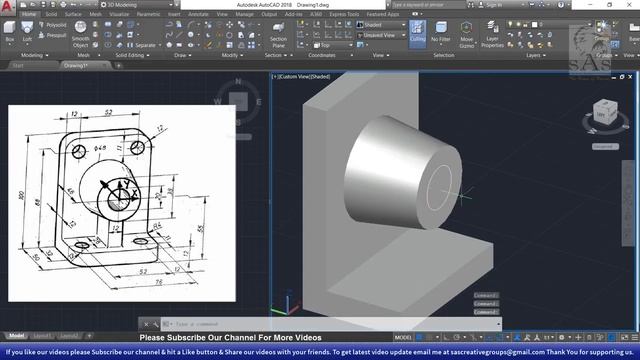Click the keyword search box
The width and height of the screenshot is (640, 360).
coord(428,5)
